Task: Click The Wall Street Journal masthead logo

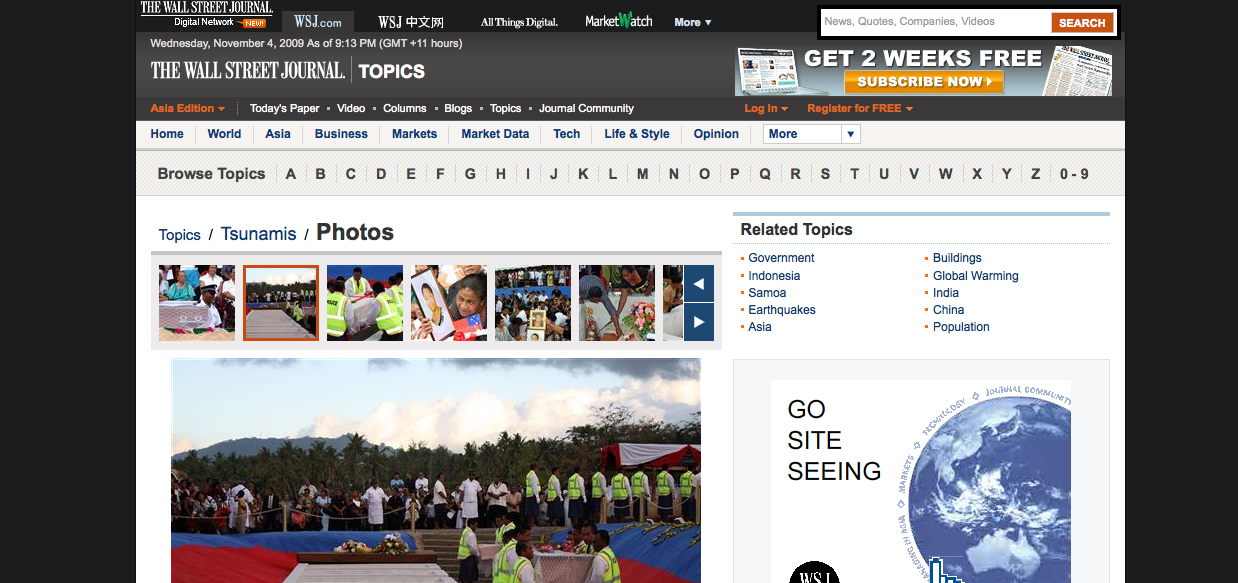Action: [247, 70]
